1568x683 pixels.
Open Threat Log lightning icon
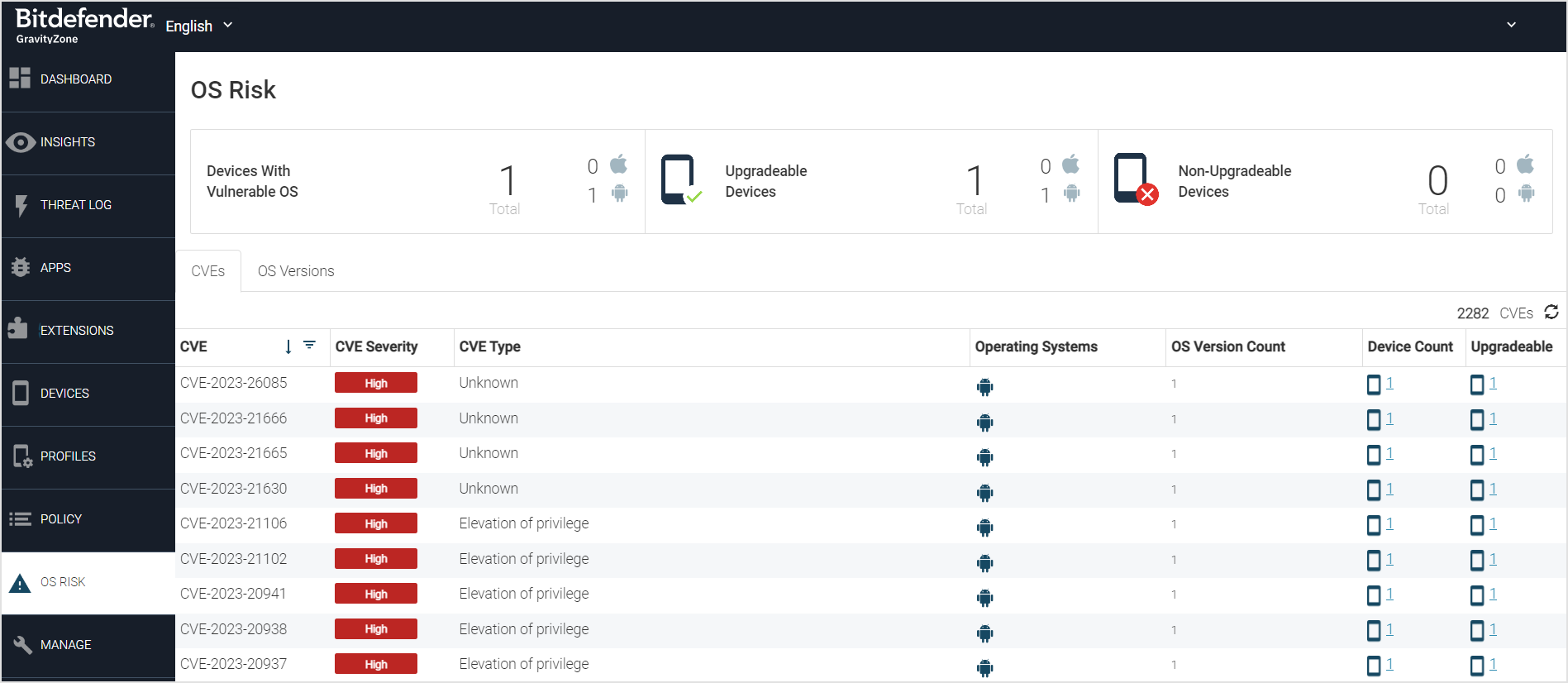21,205
